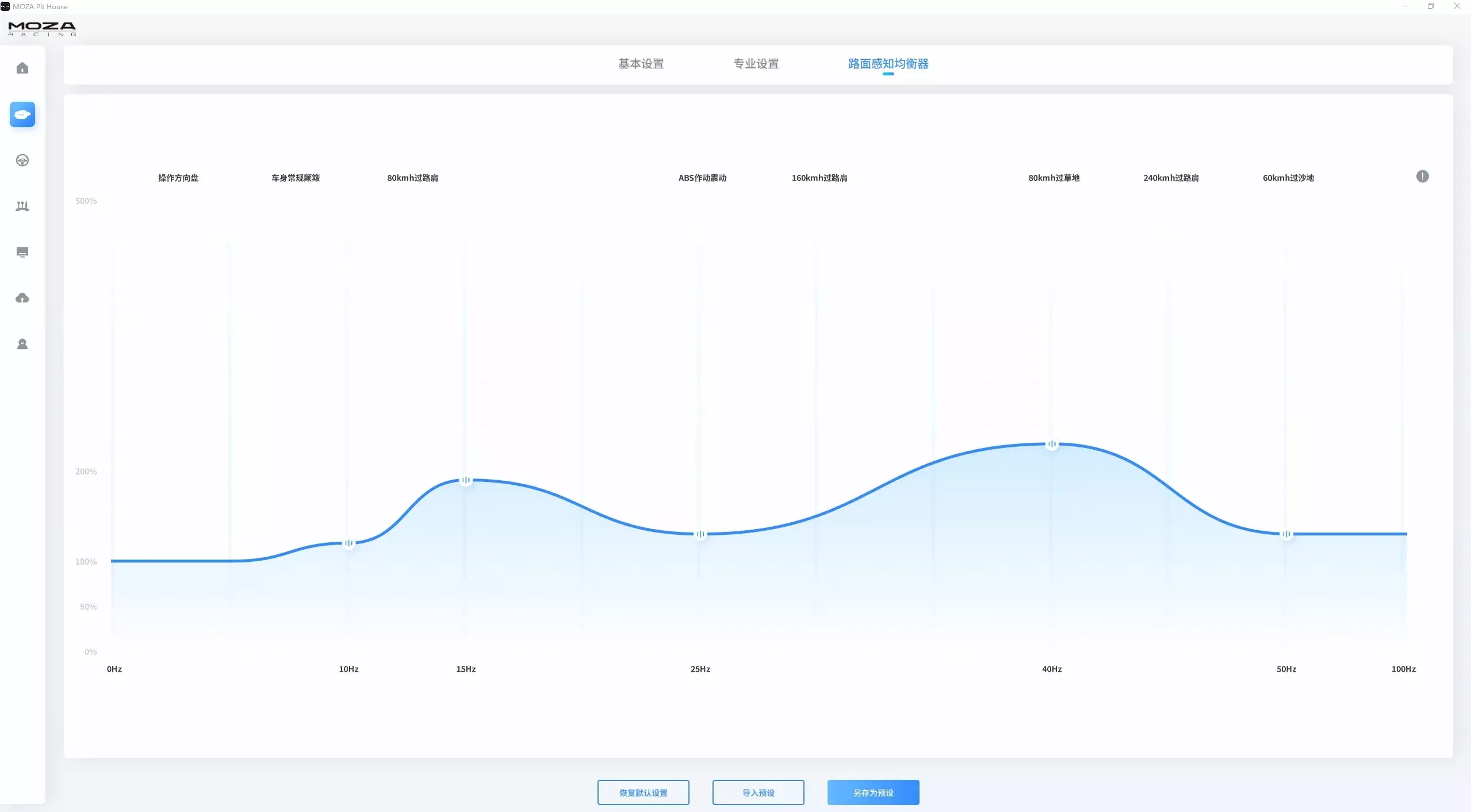Screen dimensions: 1471x812
Task: Click 恢复默认设置 button
Action: [643, 792]
